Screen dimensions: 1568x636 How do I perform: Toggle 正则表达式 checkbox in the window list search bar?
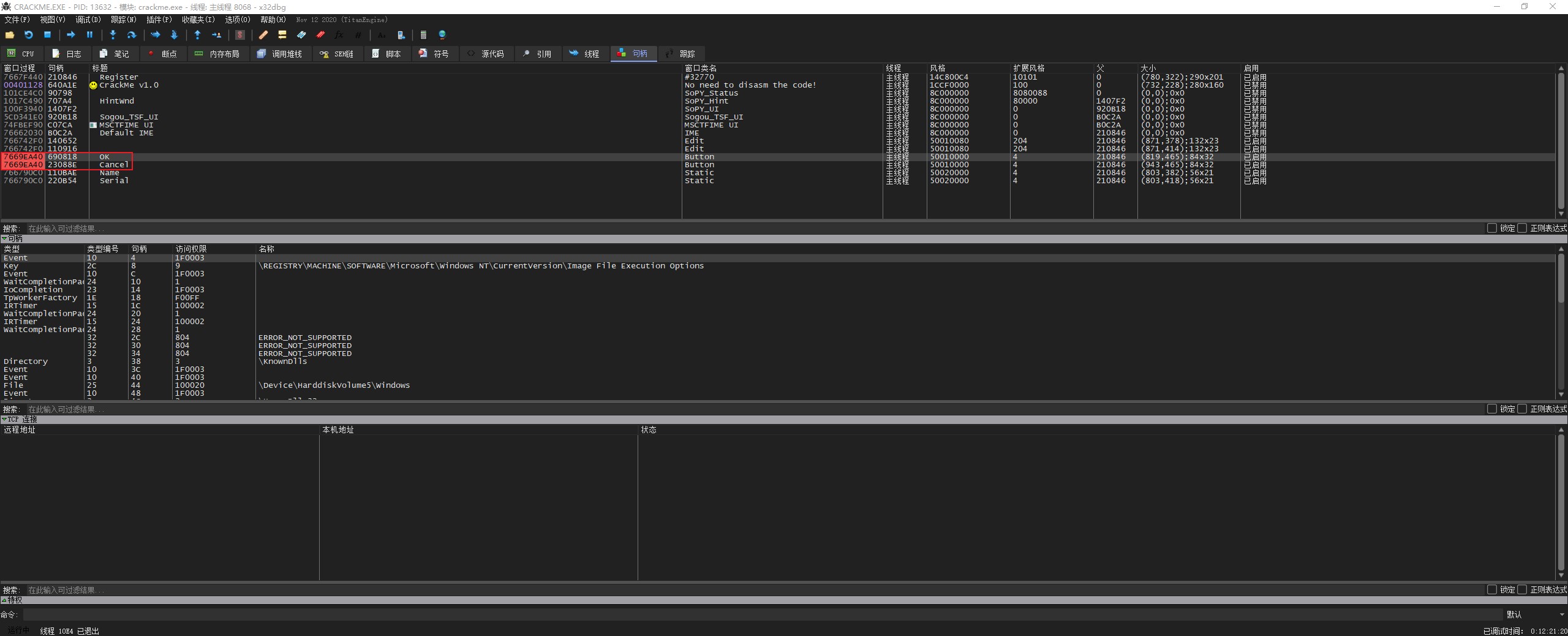tap(1522, 228)
